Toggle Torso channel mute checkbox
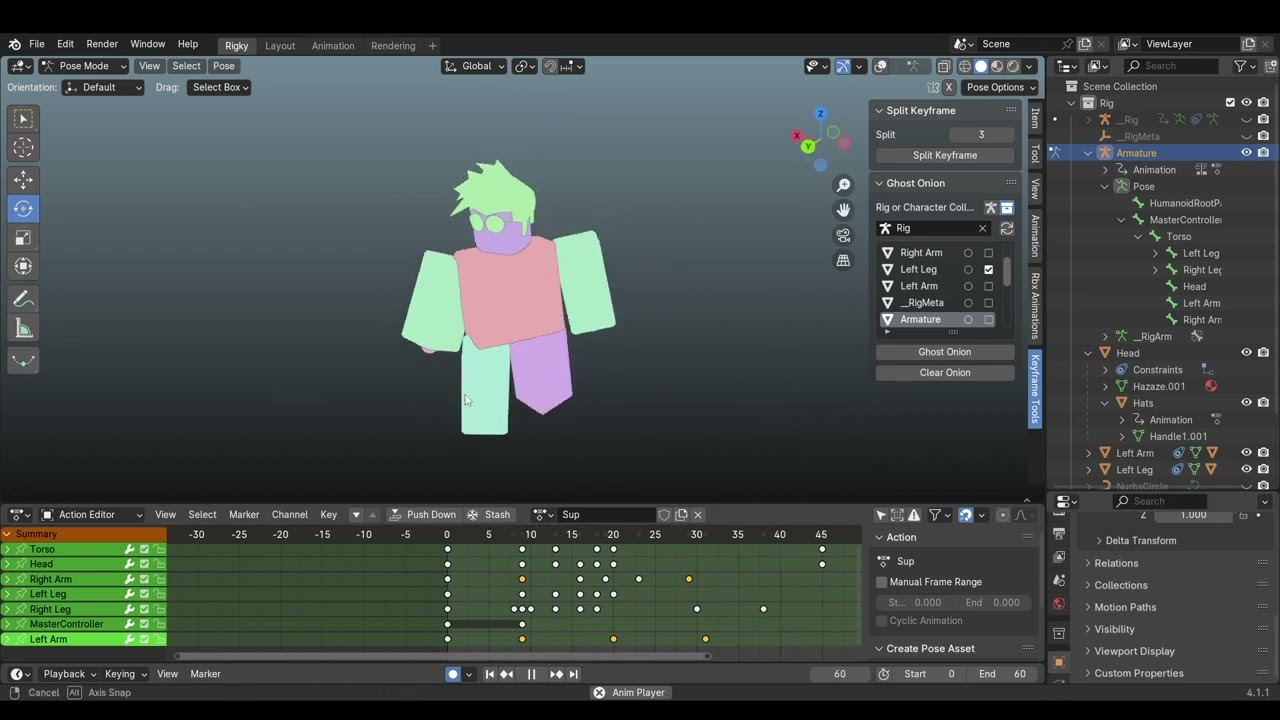 click(x=144, y=550)
